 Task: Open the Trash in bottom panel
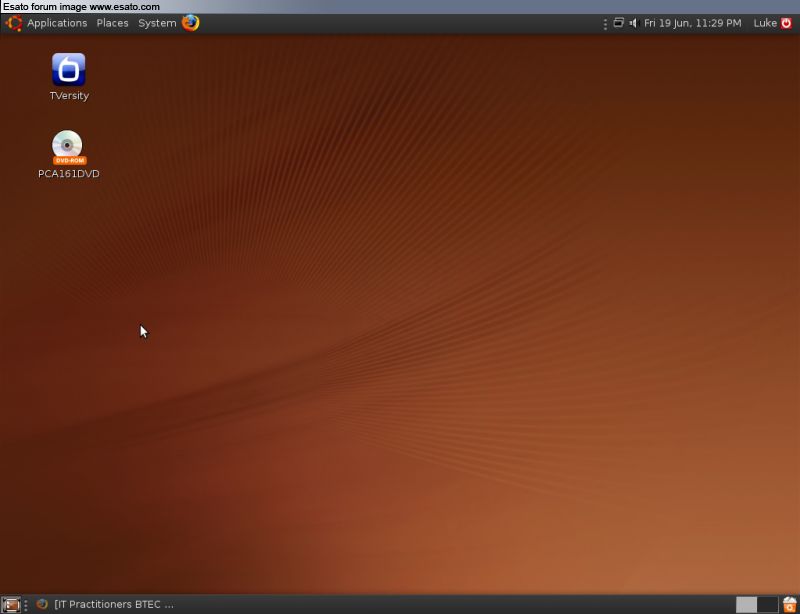(790, 604)
